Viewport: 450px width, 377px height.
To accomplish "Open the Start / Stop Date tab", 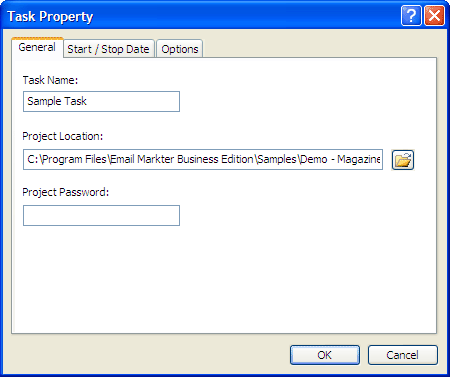I will click(108, 49).
